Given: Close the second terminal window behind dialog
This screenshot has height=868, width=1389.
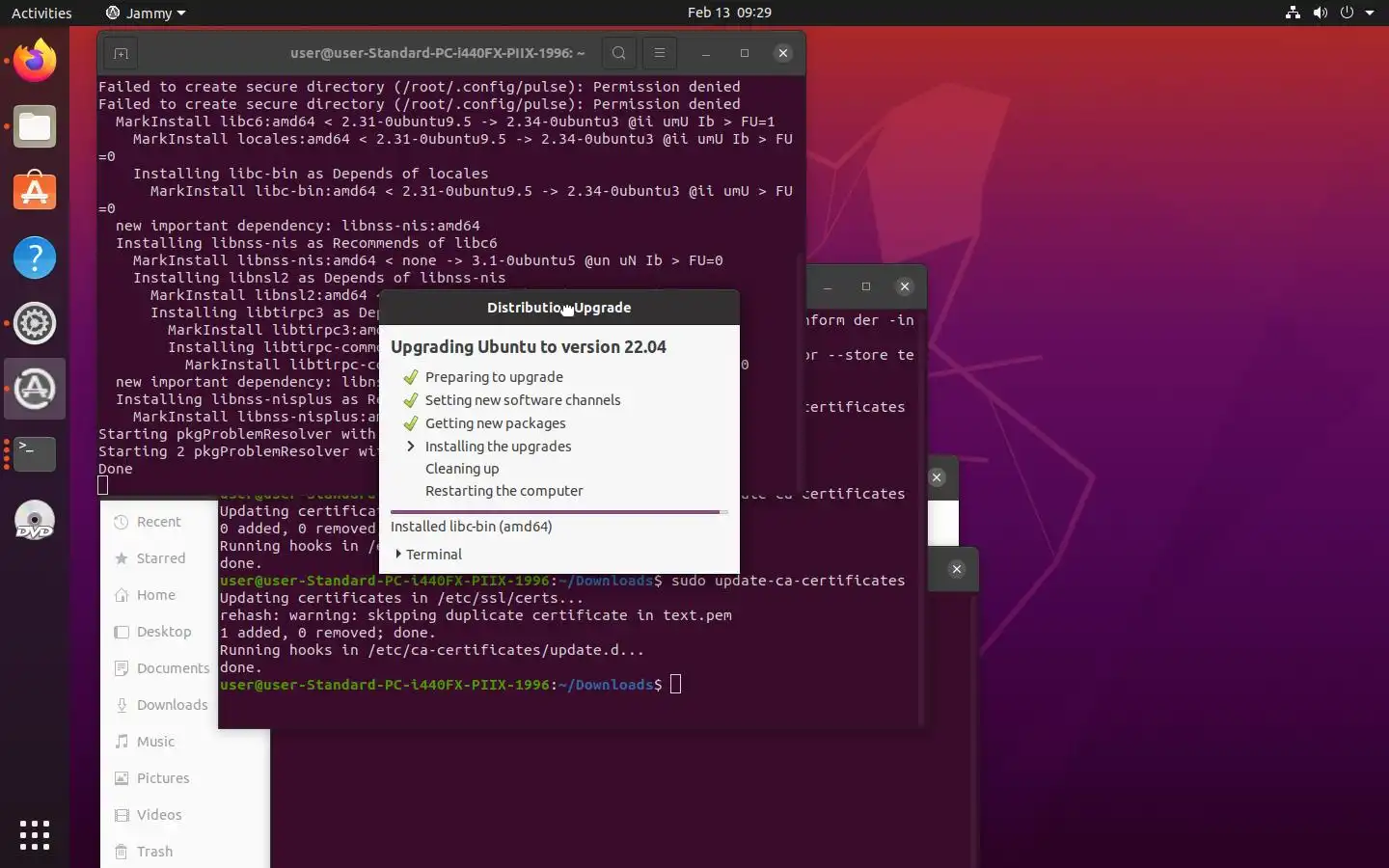Looking at the screenshot, I should (904, 286).
